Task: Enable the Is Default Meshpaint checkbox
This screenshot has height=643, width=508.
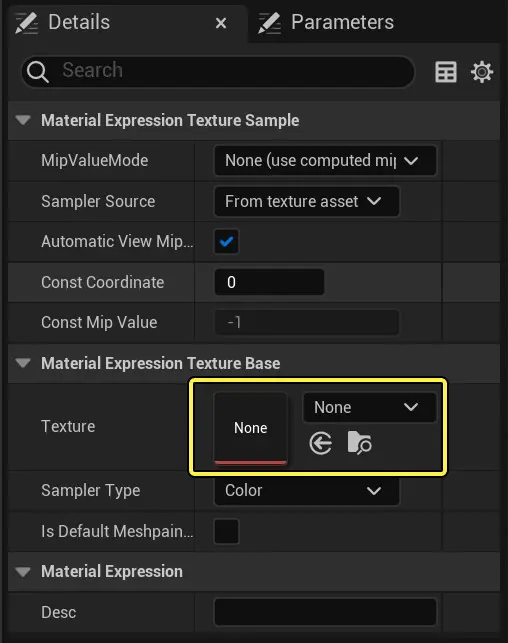Action: [226, 531]
